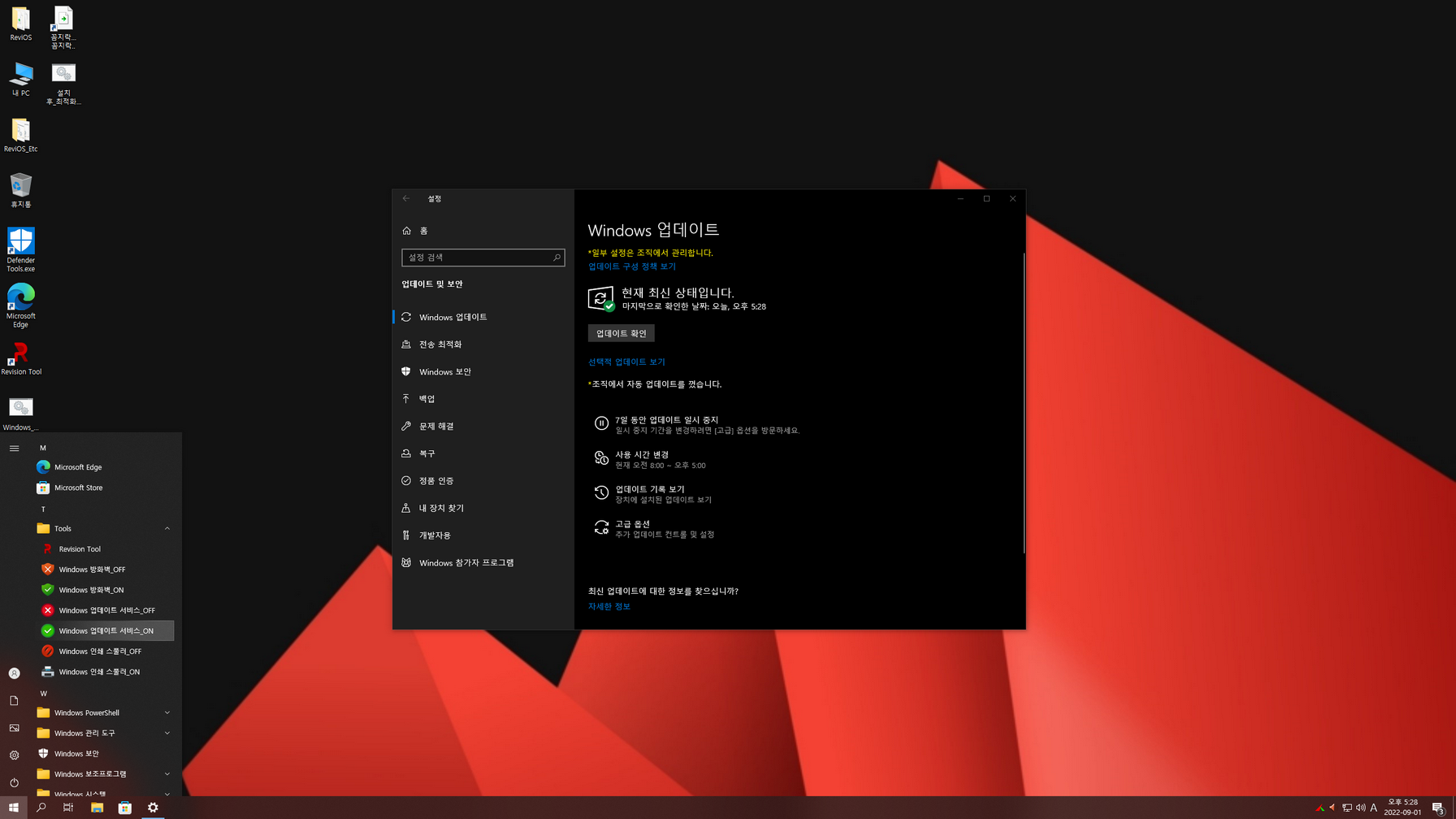The width and height of the screenshot is (1456, 819).
Task: Select the 설치 후_최적화 desktop file
Action: [63, 84]
